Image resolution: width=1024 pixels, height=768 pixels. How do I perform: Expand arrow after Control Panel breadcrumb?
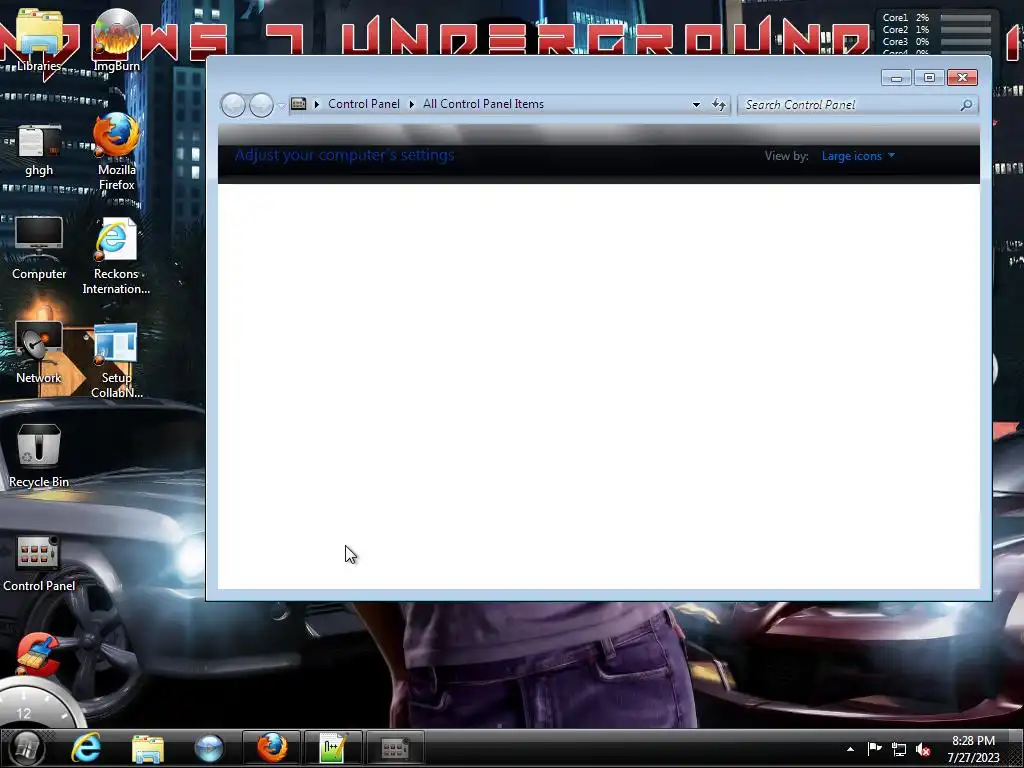tap(411, 104)
